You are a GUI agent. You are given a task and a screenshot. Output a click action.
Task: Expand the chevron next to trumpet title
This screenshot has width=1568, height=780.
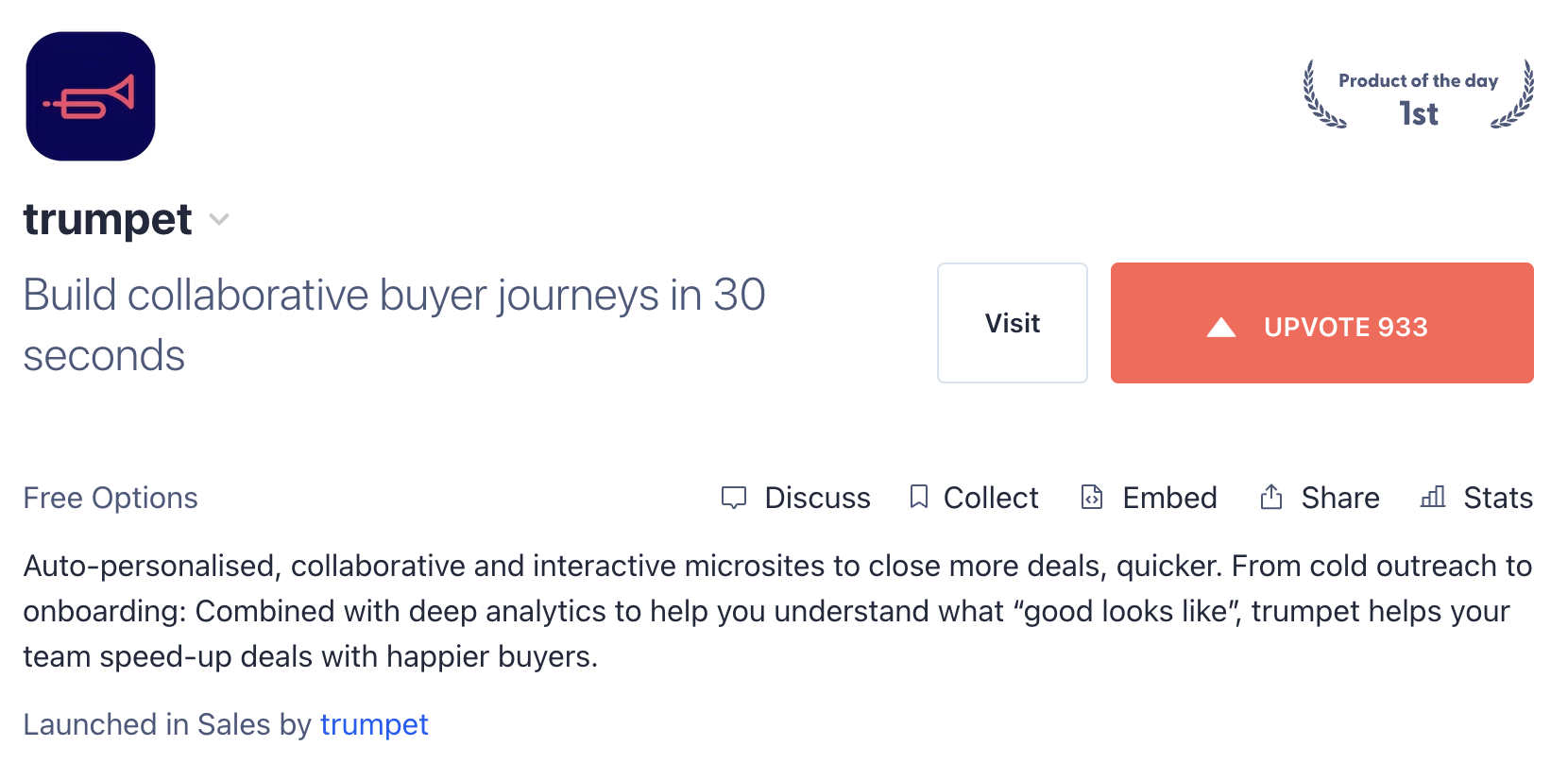coord(219,220)
